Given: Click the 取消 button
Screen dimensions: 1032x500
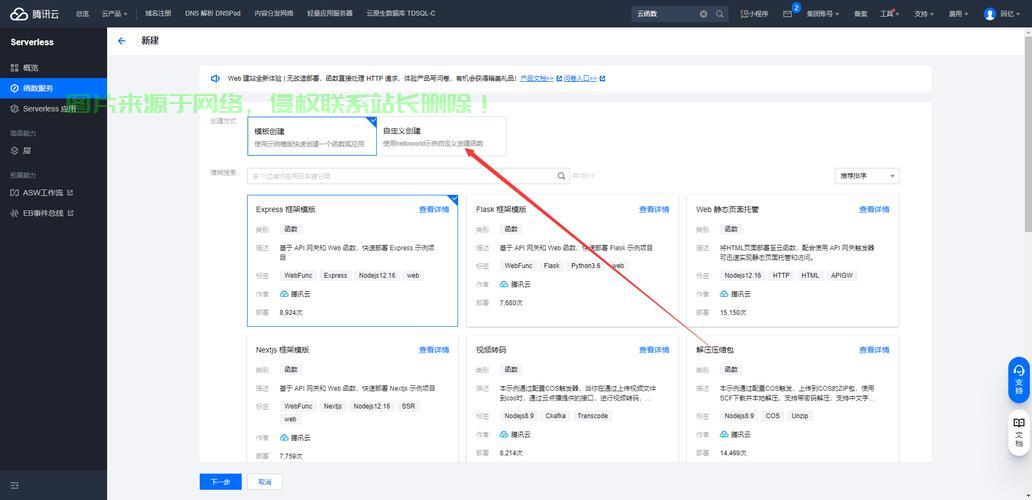Looking at the screenshot, I should (x=265, y=482).
